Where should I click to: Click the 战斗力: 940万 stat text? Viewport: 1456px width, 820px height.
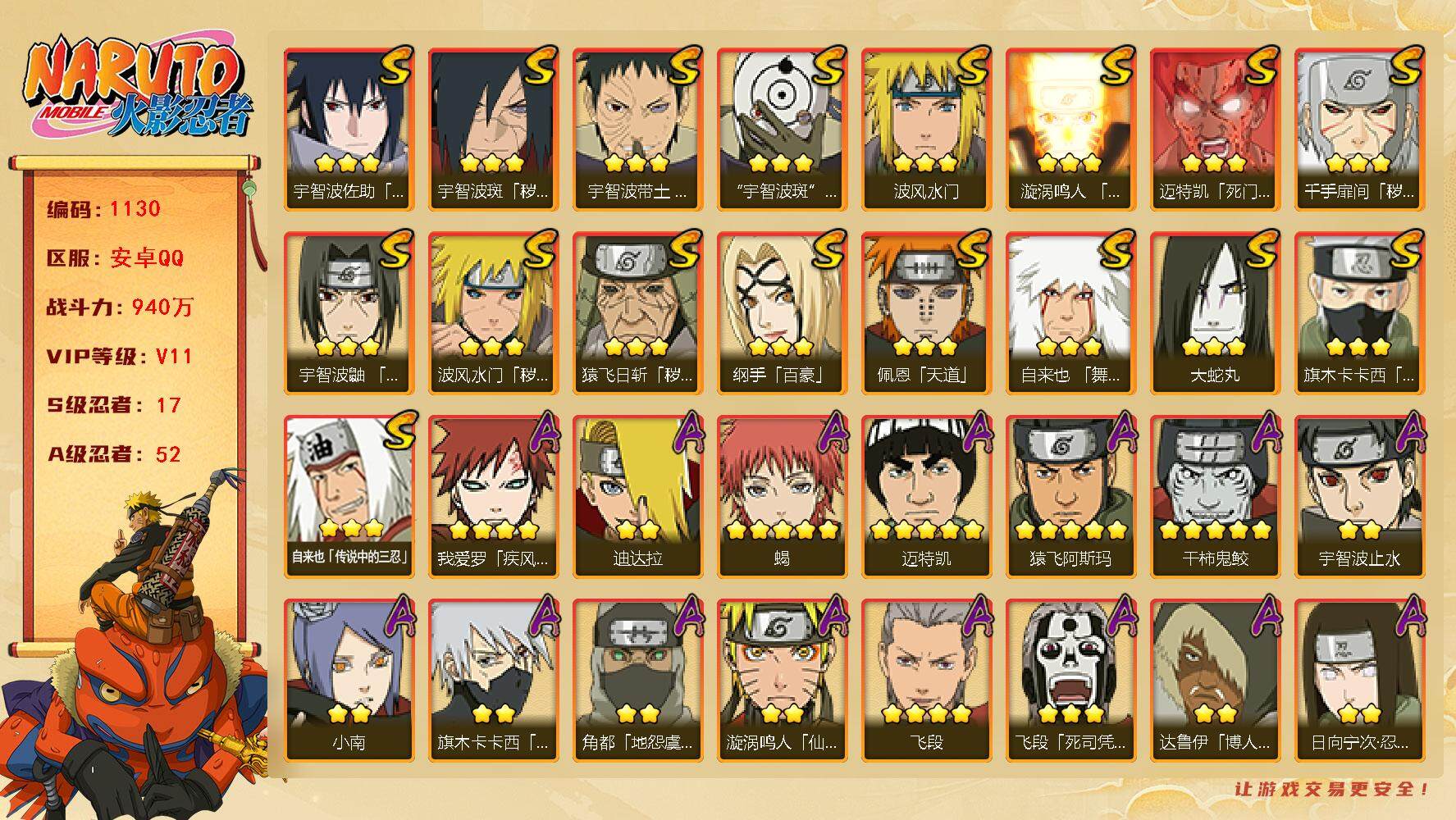coord(121,307)
